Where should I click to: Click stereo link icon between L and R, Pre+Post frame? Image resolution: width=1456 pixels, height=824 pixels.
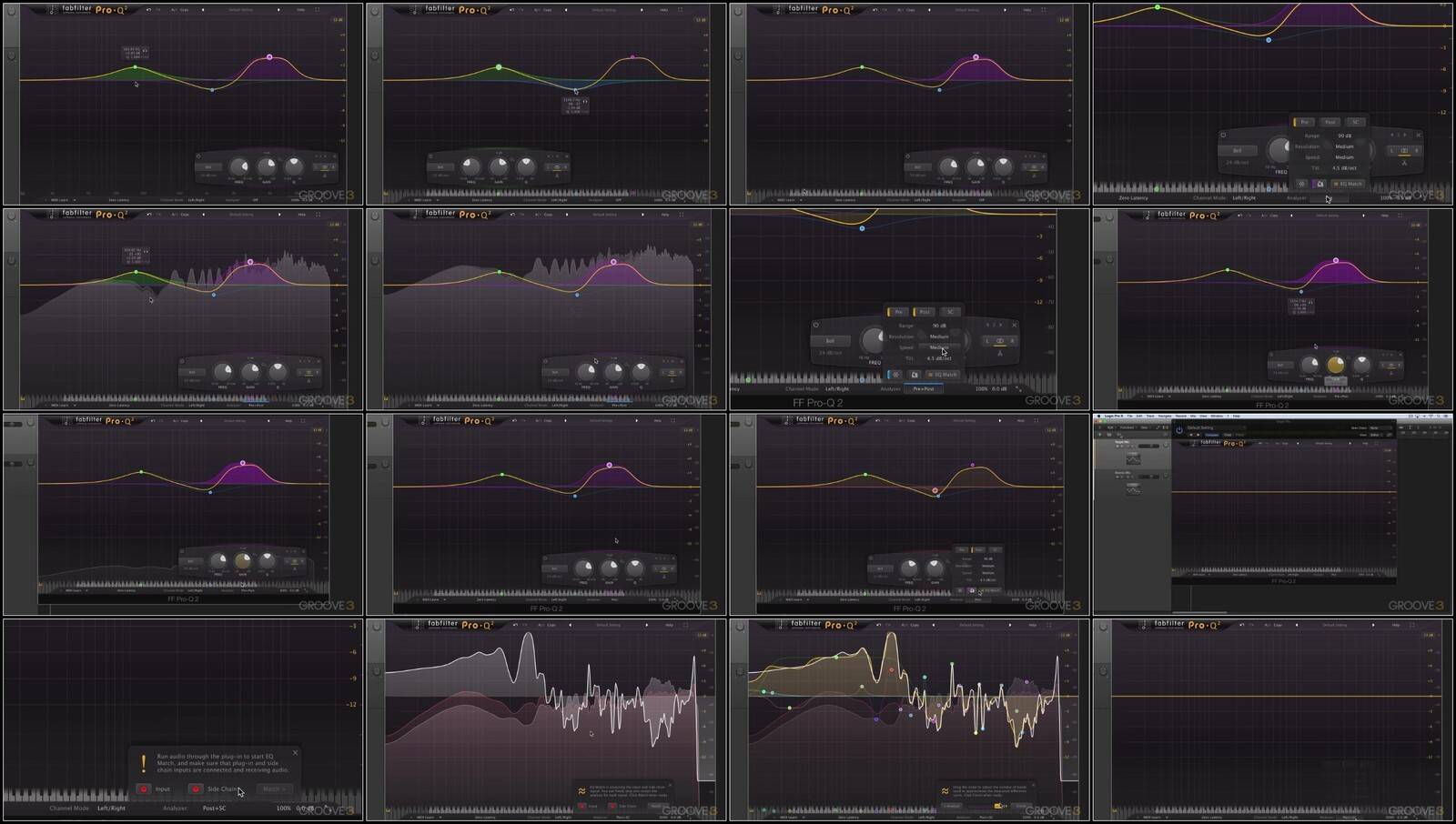tap(1000, 341)
